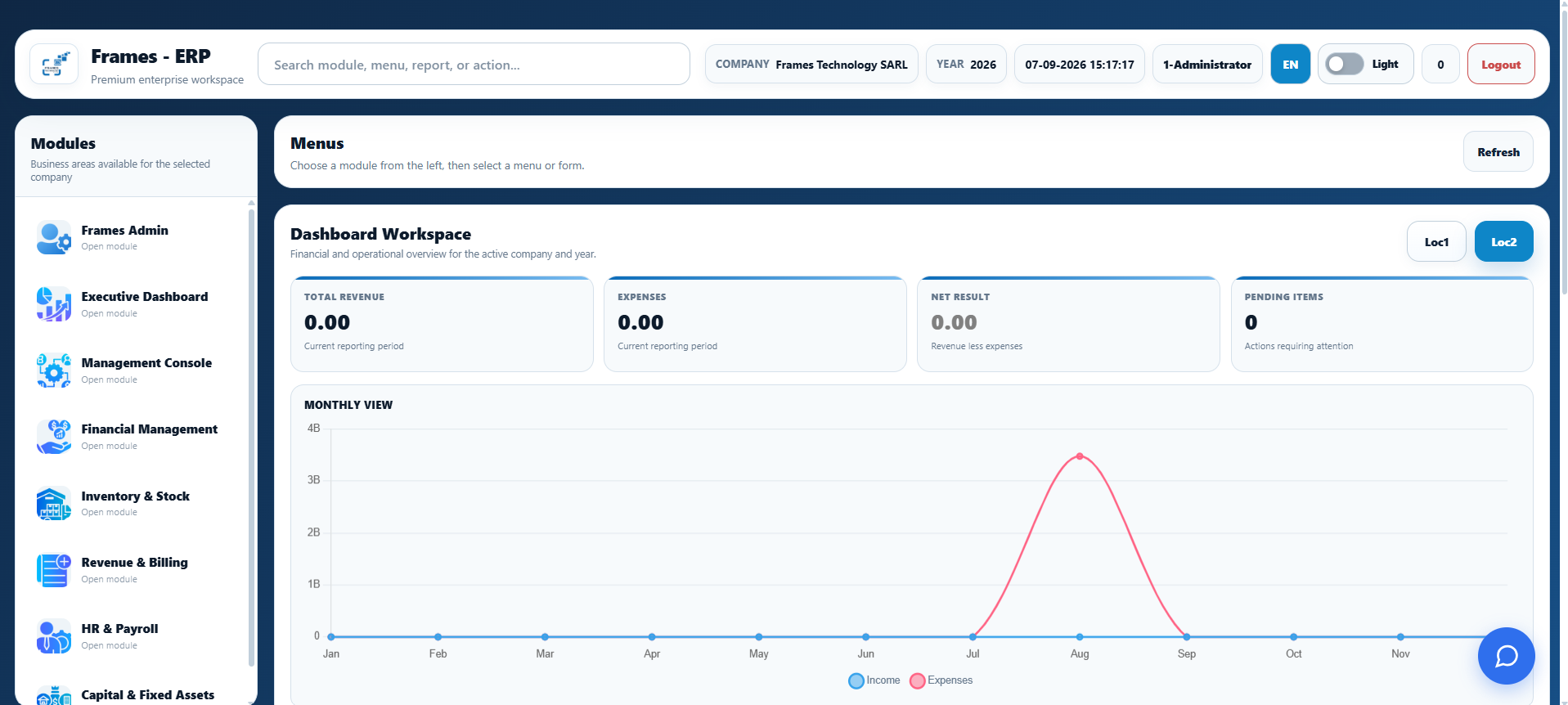Toggle the Expenses series in chart legend

coord(941,680)
